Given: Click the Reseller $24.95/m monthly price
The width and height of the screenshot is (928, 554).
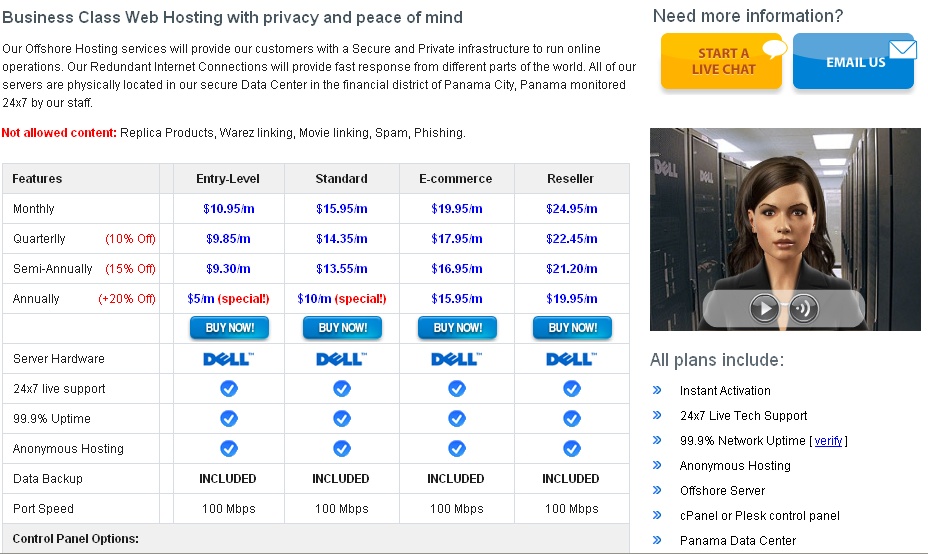Looking at the screenshot, I should pyautogui.click(x=571, y=209).
